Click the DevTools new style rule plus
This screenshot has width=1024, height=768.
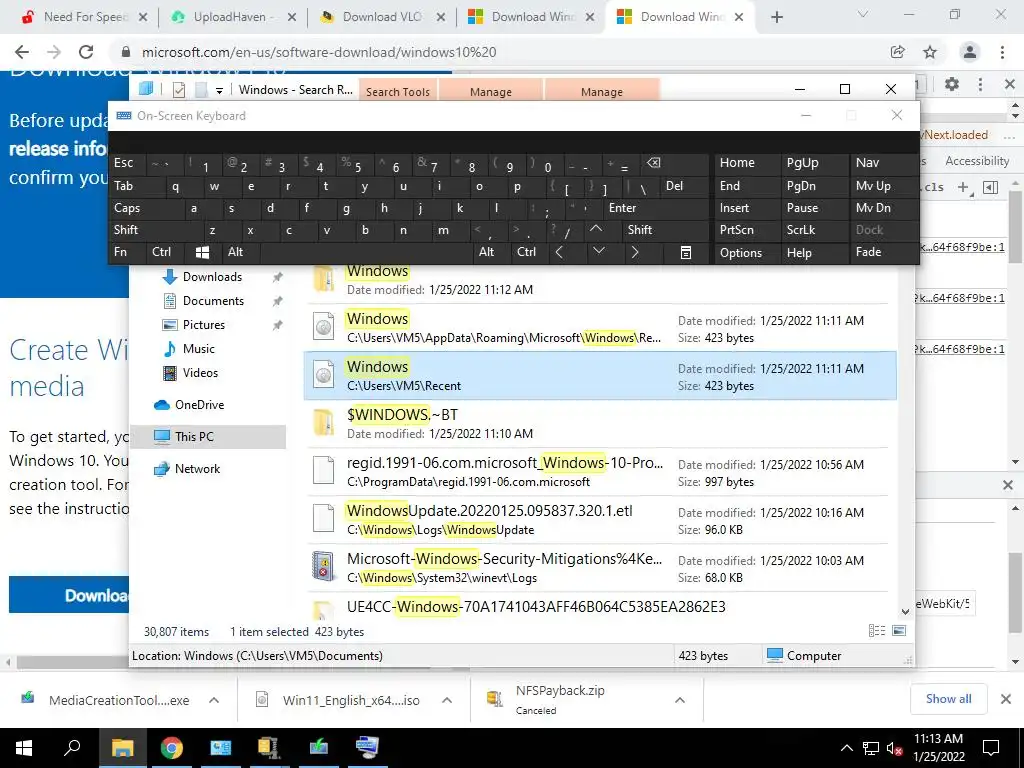point(964,187)
